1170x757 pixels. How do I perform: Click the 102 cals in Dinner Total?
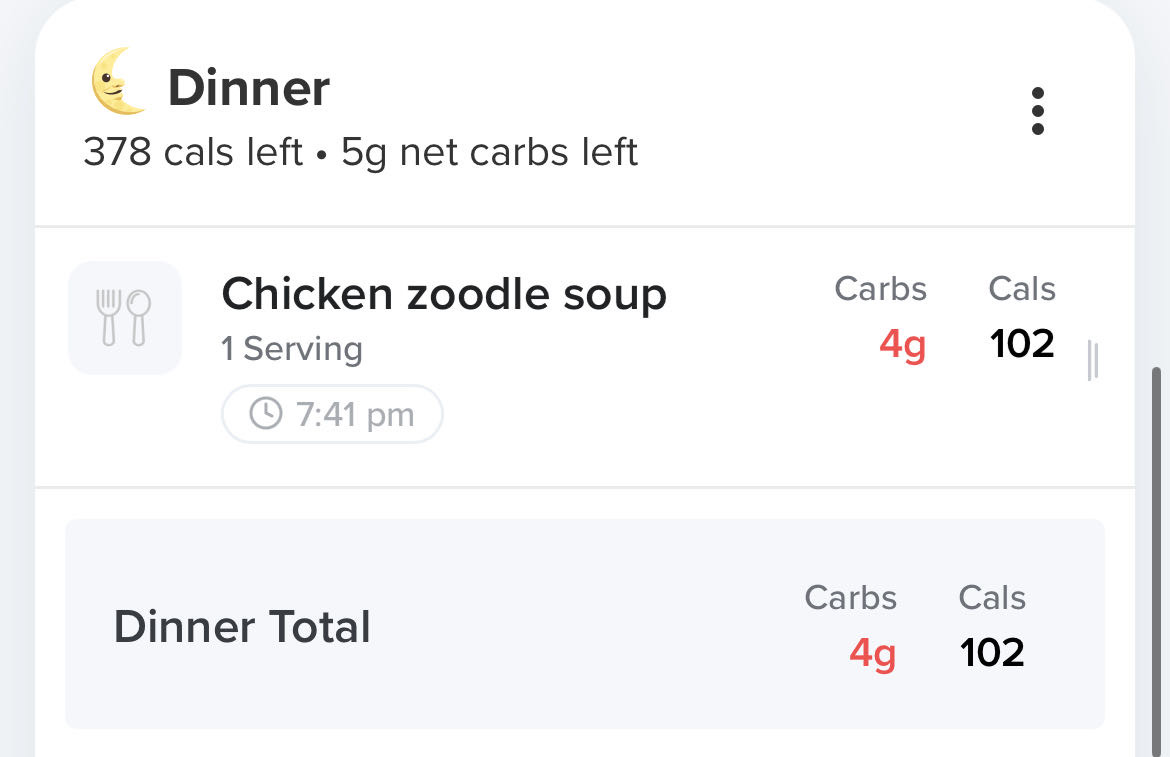pyautogui.click(x=992, y=653)
